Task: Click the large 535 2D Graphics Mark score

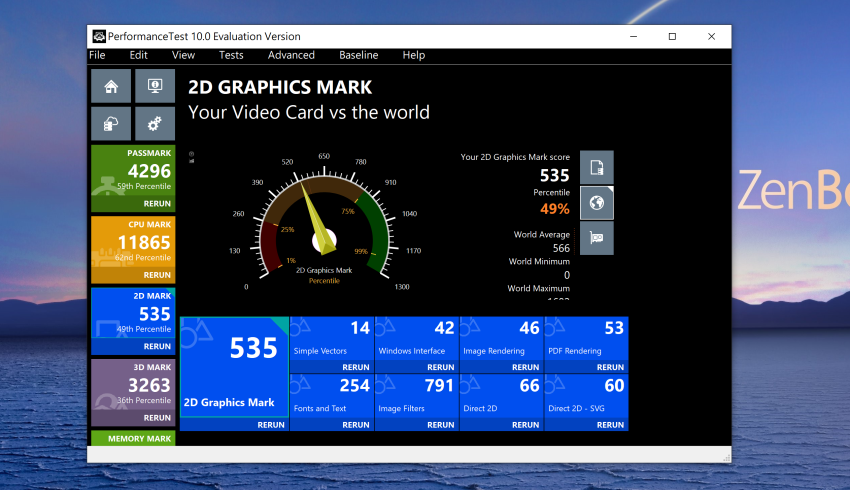Action: (x=254, y=349)
